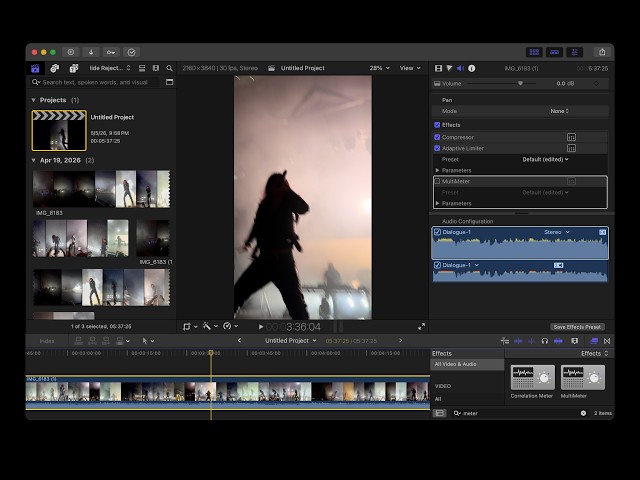This screenshot has width=640, height=480.
Task: Toggle the Inspector panel visibility button
Action: pos(574,52)
